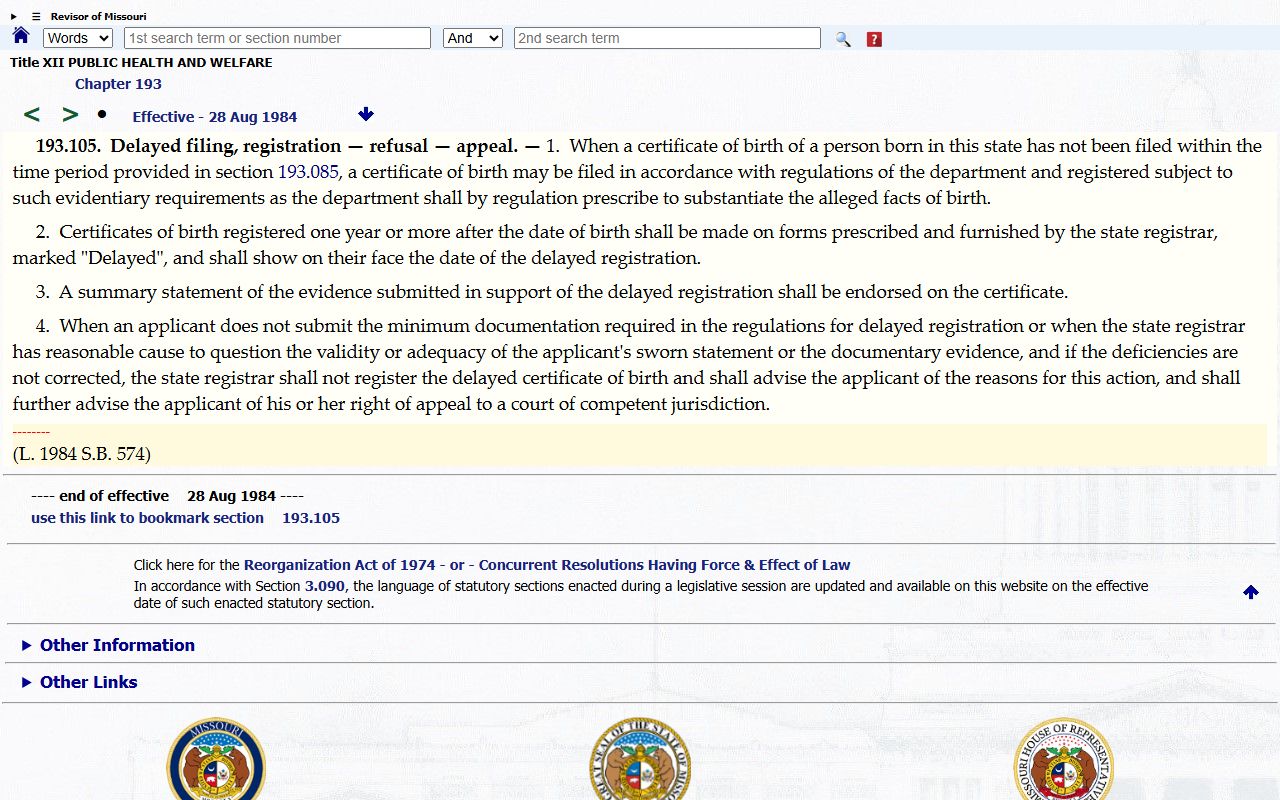The image size is (1280, 800).
Task: Click the Title XII PUBLIC HEALTH AND WELFARE heading
Action: 141,62
